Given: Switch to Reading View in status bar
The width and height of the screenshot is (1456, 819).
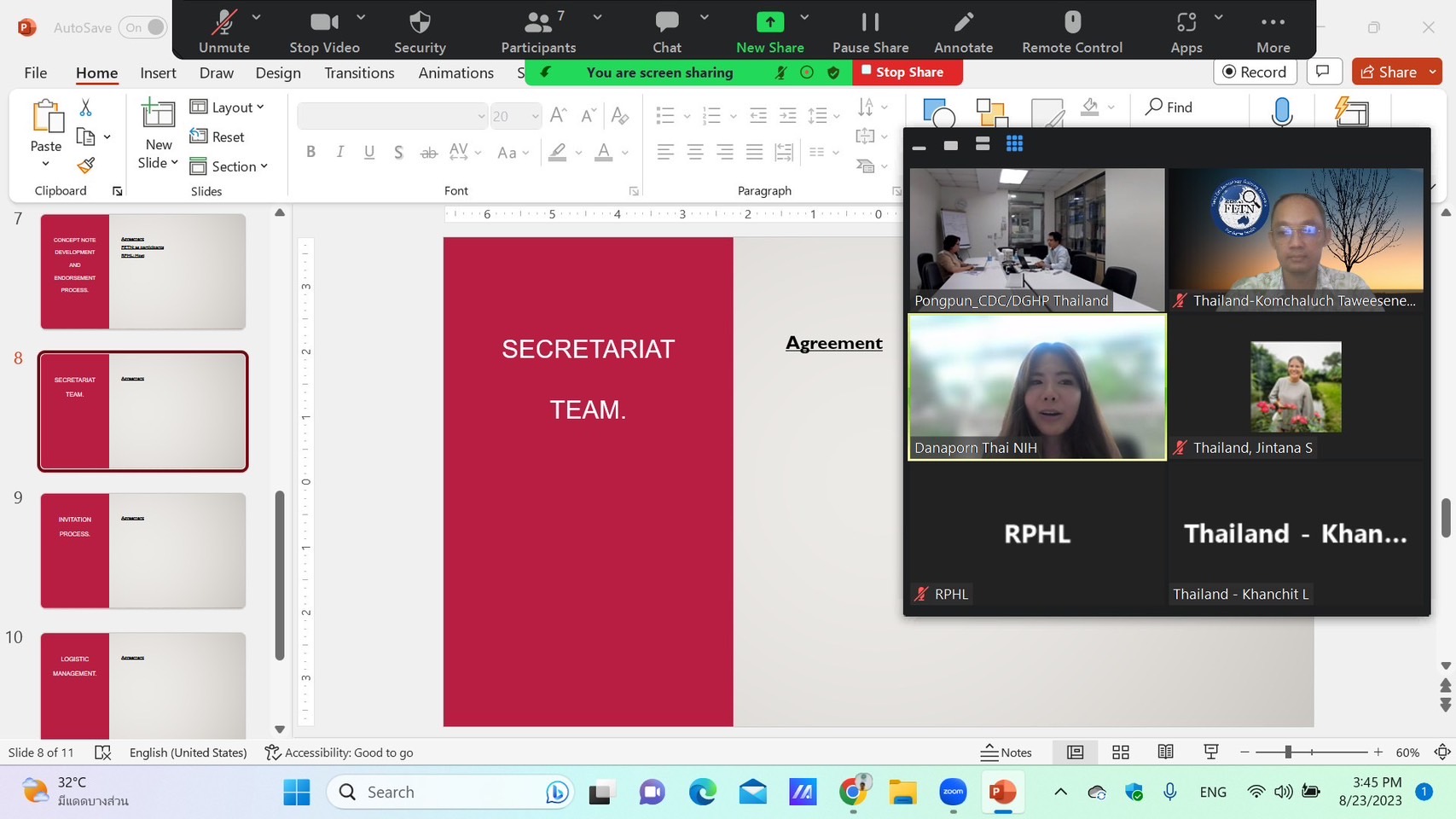Looking at the screenshot, I should click(x=1165, y=752).
